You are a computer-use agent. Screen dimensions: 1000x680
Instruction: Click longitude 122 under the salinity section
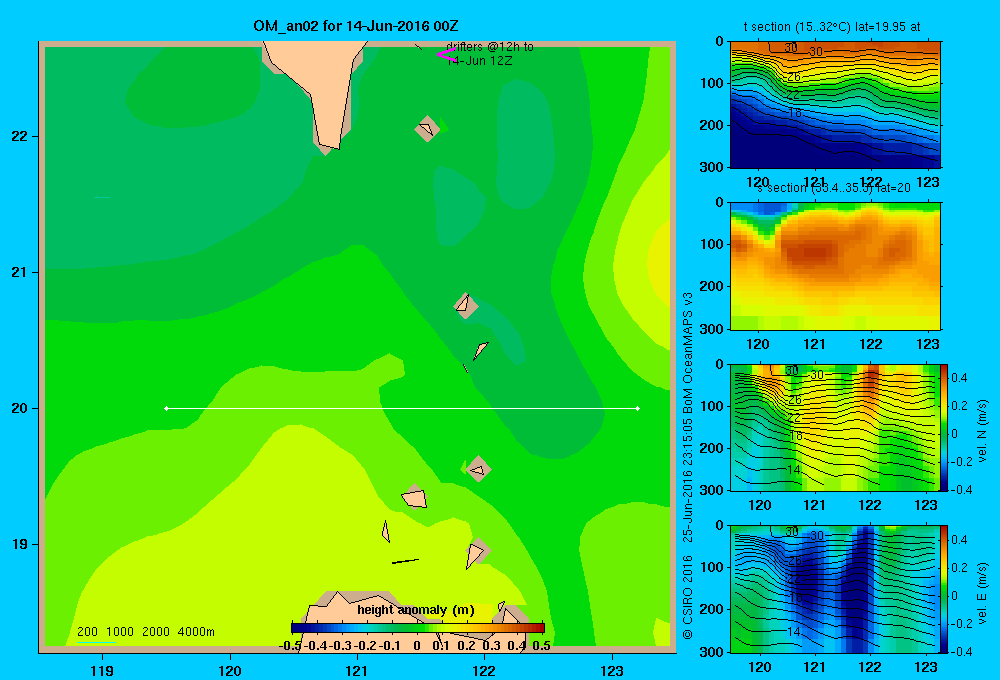pos(871,344)
